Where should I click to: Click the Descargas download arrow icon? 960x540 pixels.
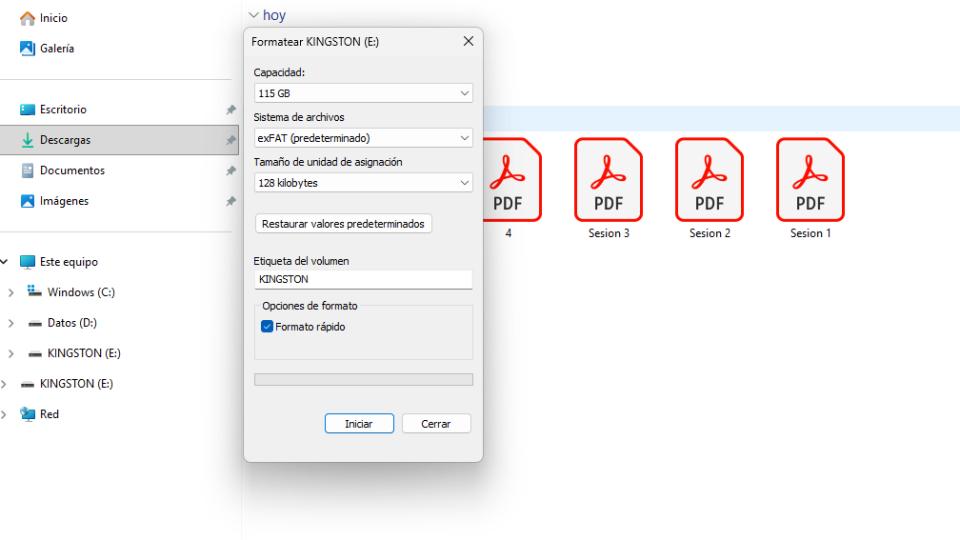pos(27,140)
